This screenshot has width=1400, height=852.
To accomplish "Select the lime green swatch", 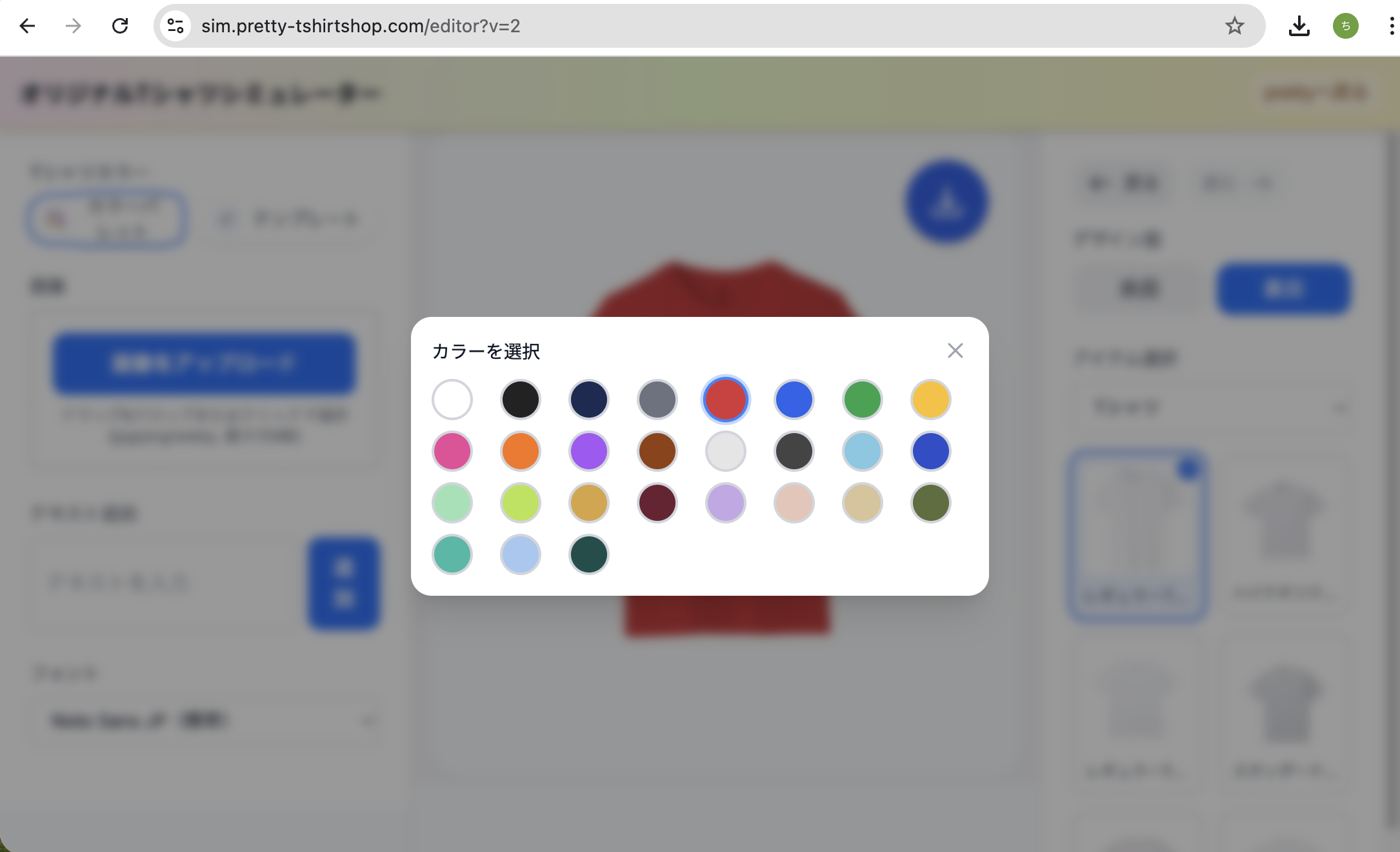I will coord(521,503).
